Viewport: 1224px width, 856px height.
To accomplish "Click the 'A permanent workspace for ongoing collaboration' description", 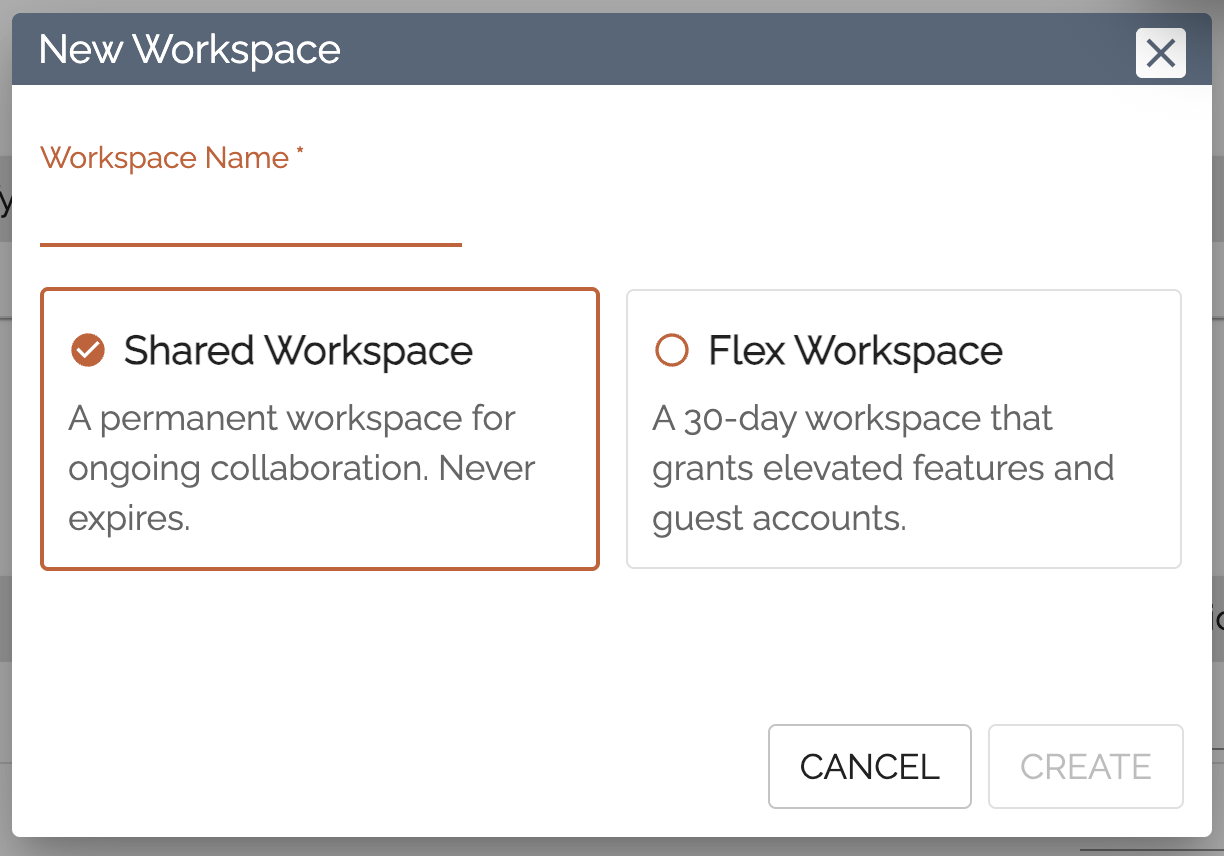I will [302, 468].
